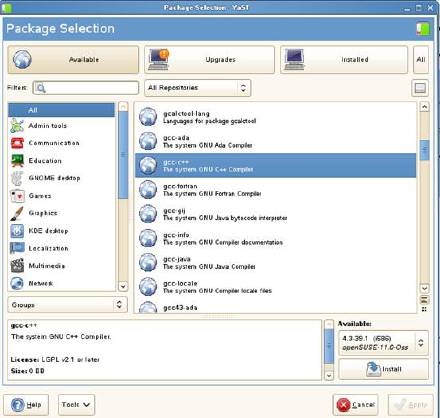Open the All Repositories dropdown

click(197, 88)
